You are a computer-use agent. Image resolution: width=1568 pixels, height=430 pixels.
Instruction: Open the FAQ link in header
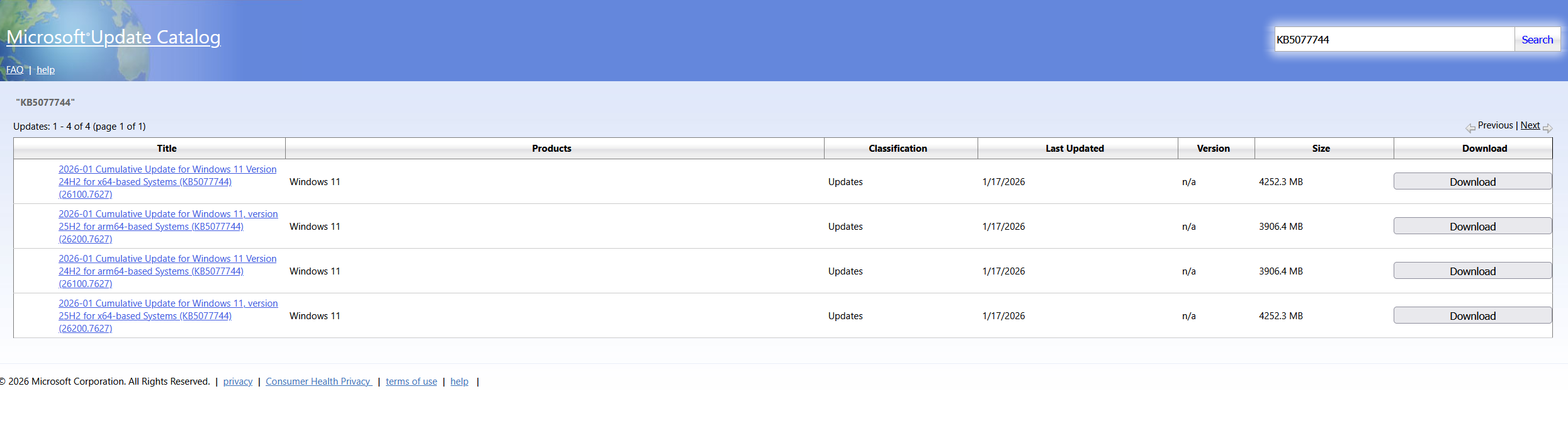(14, 70)
